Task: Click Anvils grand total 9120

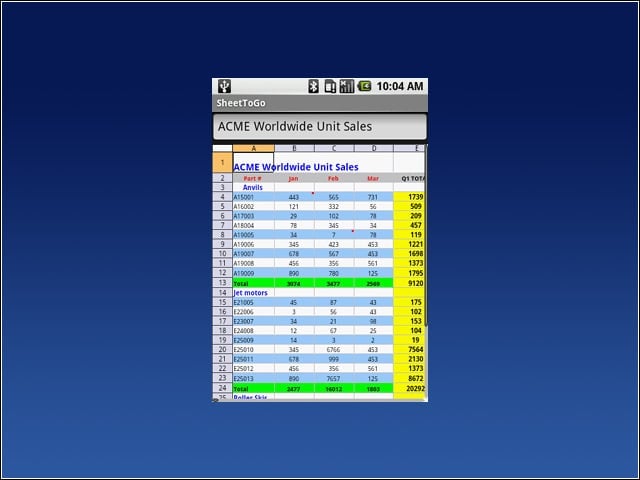Action: pos(409,283)
